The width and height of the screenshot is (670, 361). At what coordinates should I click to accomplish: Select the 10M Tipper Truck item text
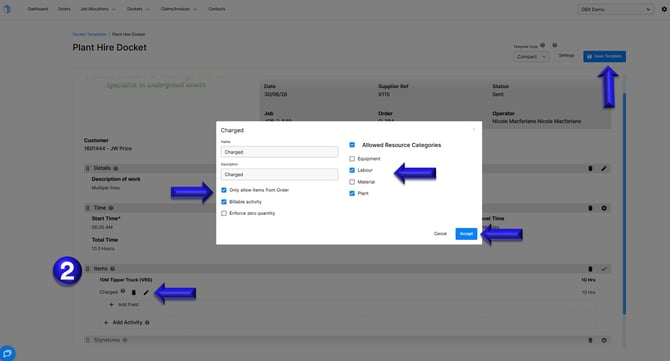(126, 280)
